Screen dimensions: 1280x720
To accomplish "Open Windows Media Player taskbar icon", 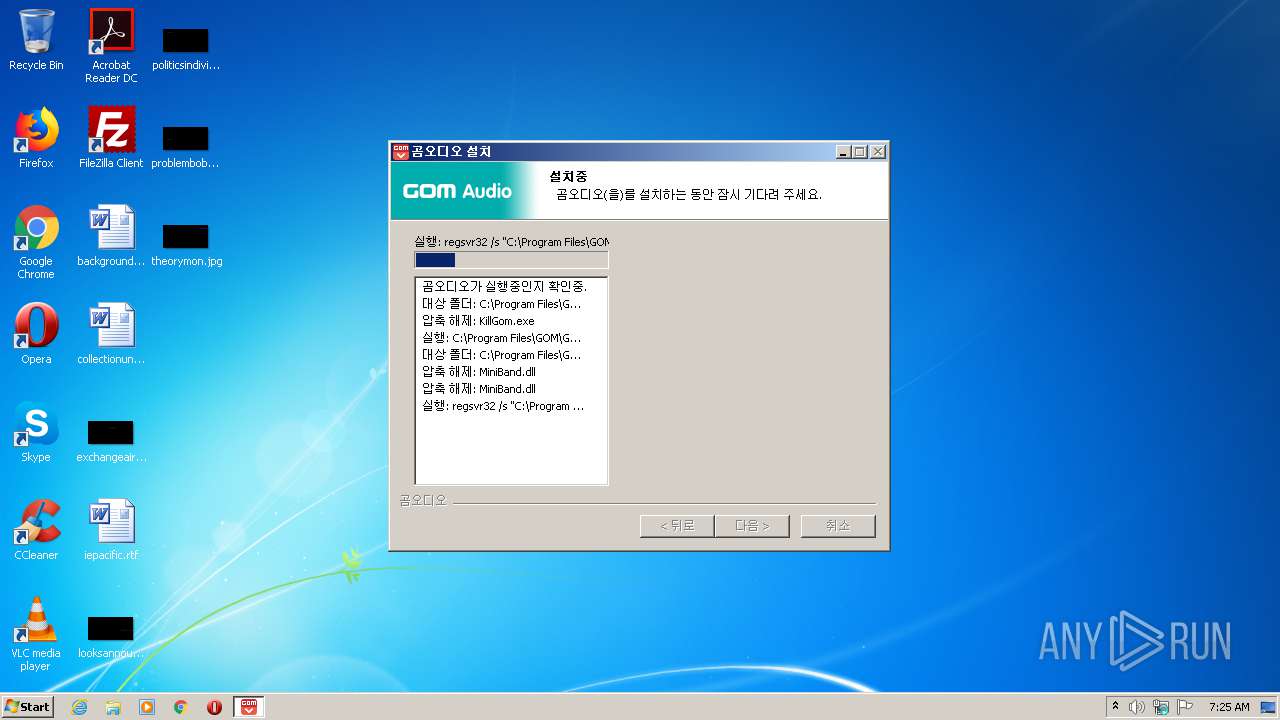I will (x=147, y=707).
